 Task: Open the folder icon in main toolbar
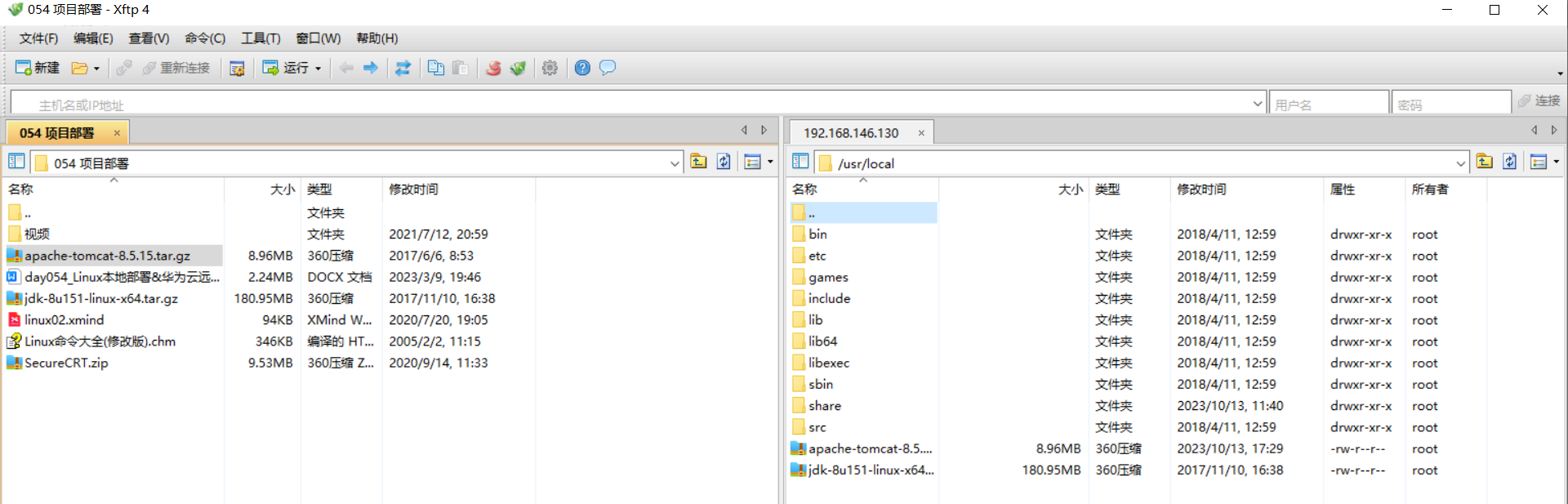79,68
